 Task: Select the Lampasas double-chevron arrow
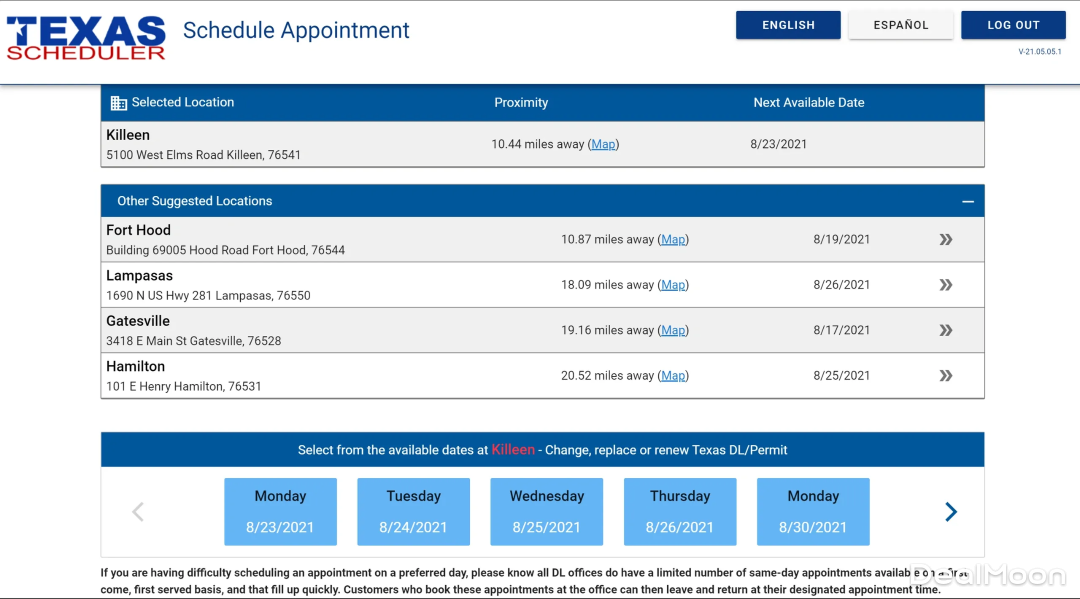pyautogui.click(x=945, y=285)
